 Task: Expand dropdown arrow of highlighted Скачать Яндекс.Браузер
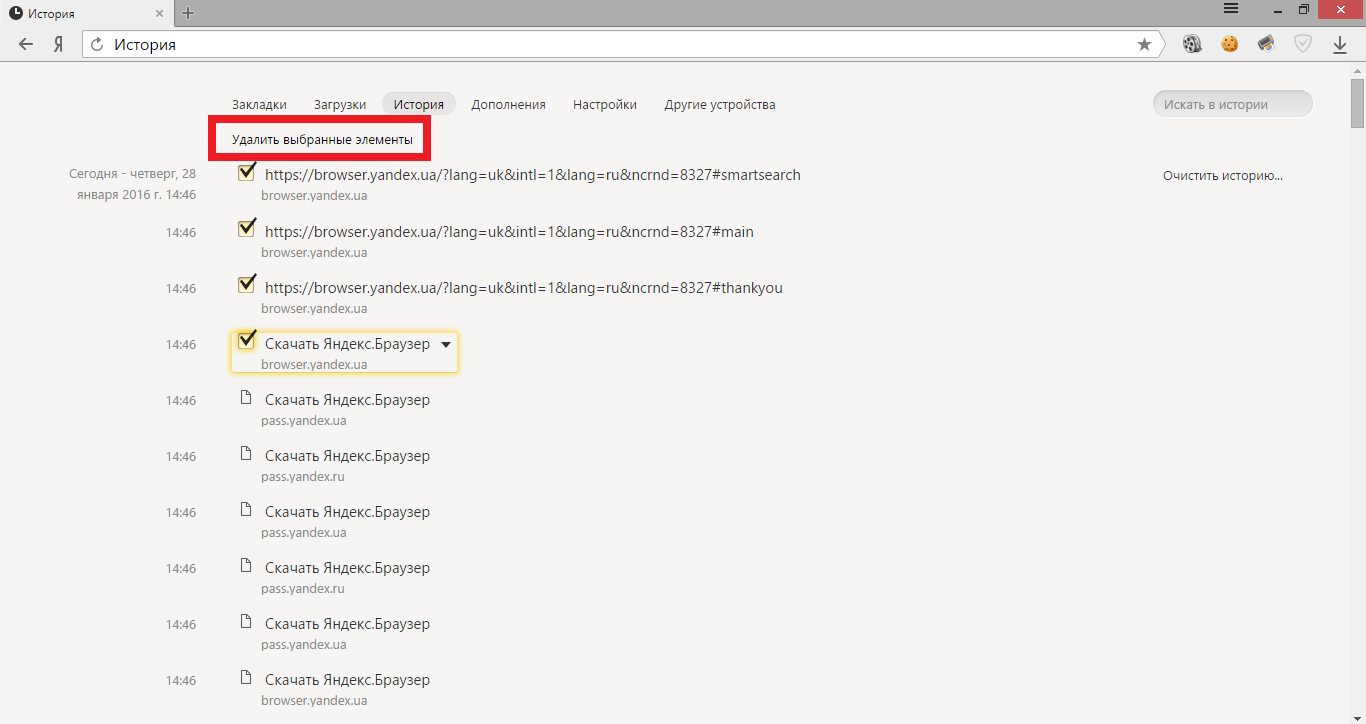pos(446,344)
